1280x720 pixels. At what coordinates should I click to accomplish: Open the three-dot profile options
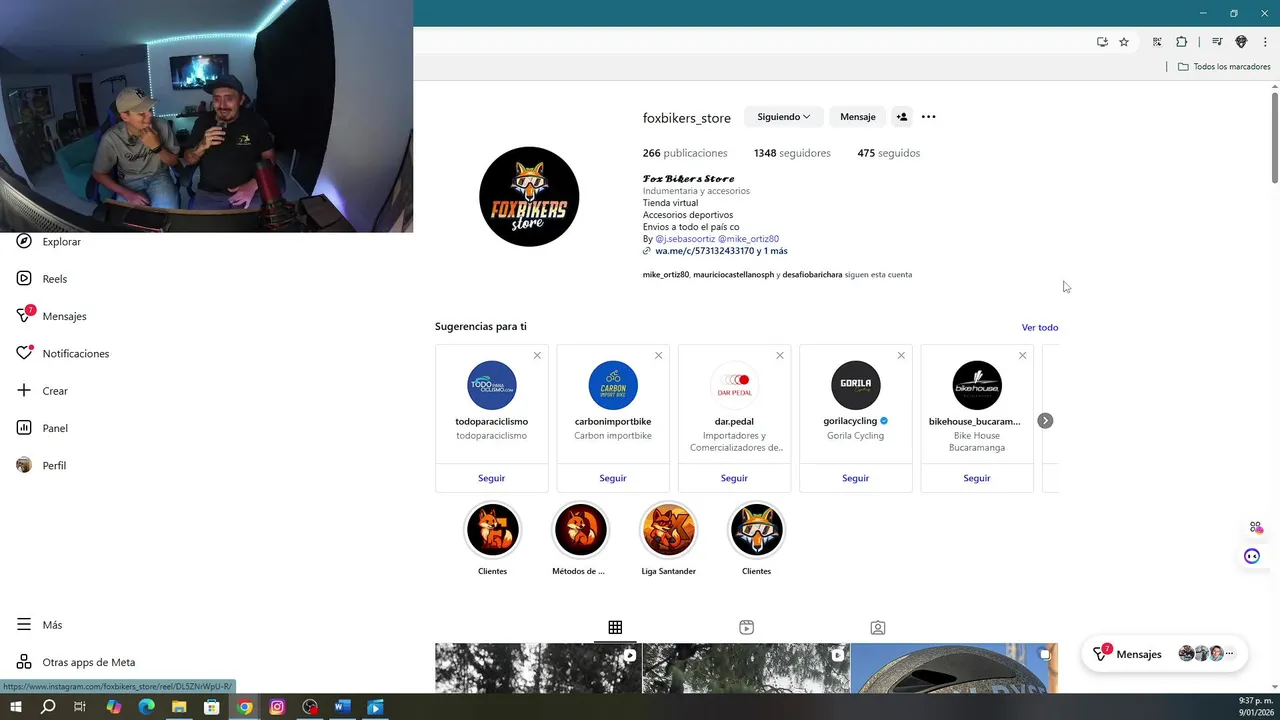pos(928,117)
